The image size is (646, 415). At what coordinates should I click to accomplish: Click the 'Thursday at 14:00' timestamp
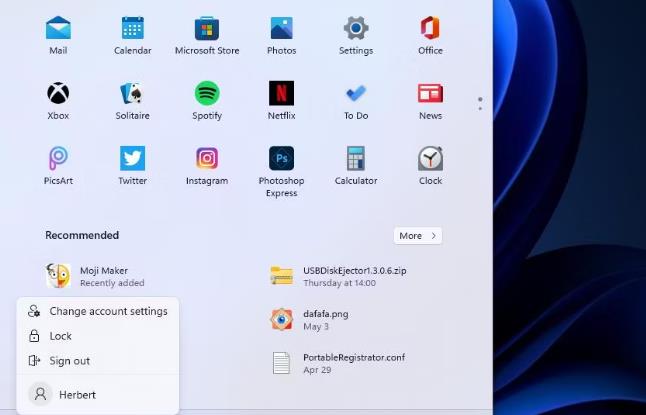[339, 283]
